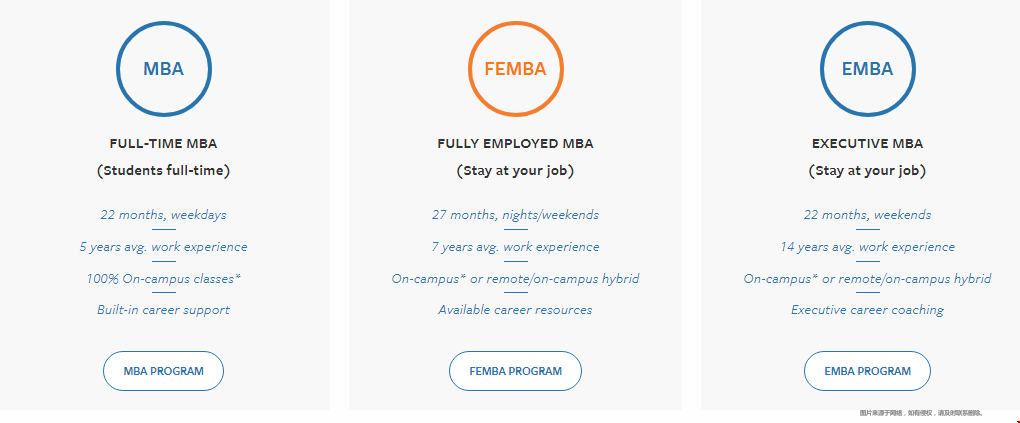Image resolution: width=1020 pixels, height=423 pixels.
Task: Click 'Executive career coaching' text
Action: 867,310
